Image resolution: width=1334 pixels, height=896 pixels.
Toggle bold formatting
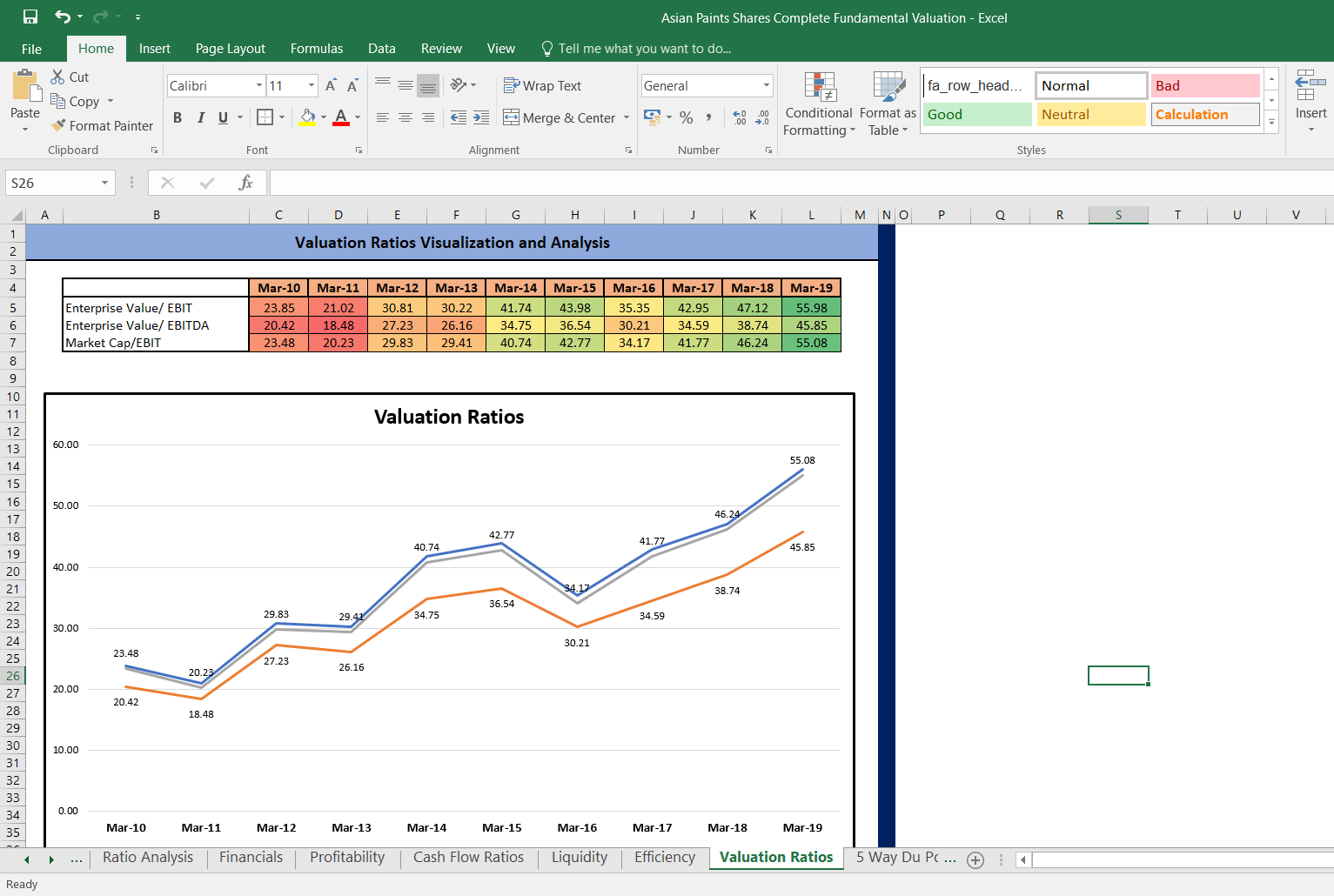178,117
